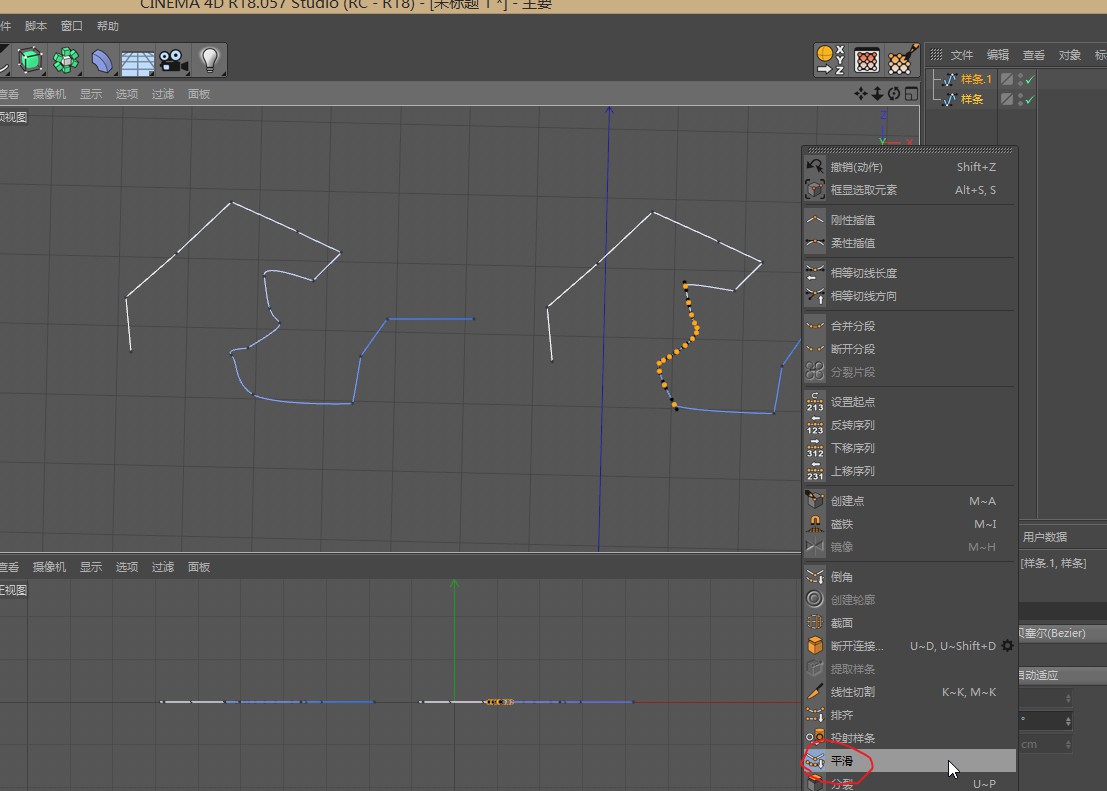This screenshot has width=1107, height=791.
Task: Select 合并分段 from the context menu
Action: click(x=909, y=326)
